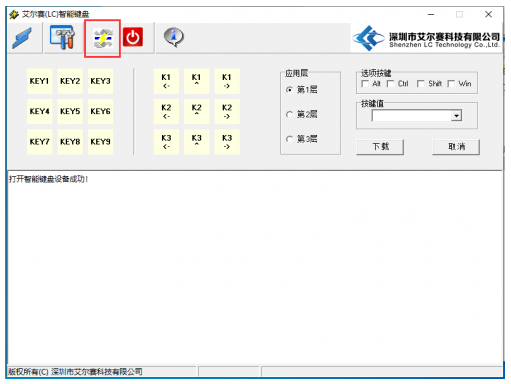511x384 pixels.
Task: Select the K3 left-arrow knob tile
Action: (166, 142)
